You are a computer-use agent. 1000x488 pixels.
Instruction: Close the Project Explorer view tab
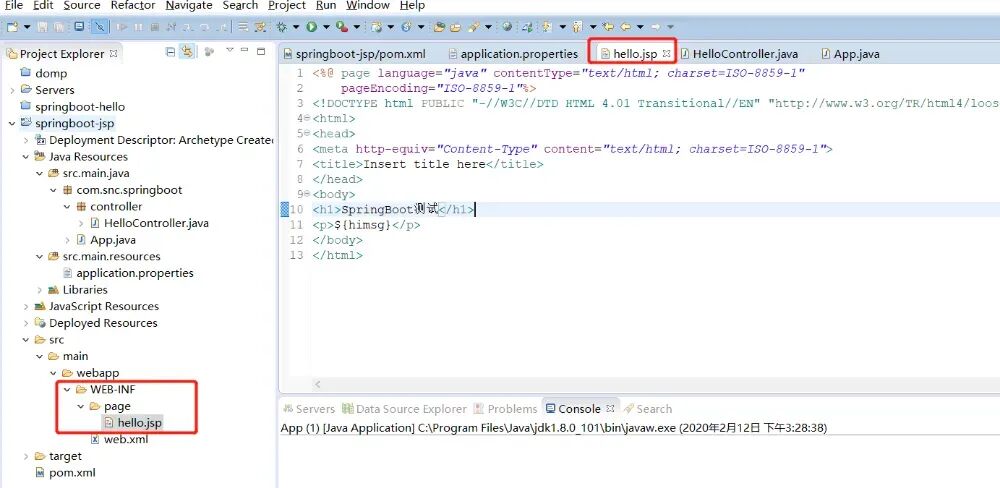pos(114,54)
